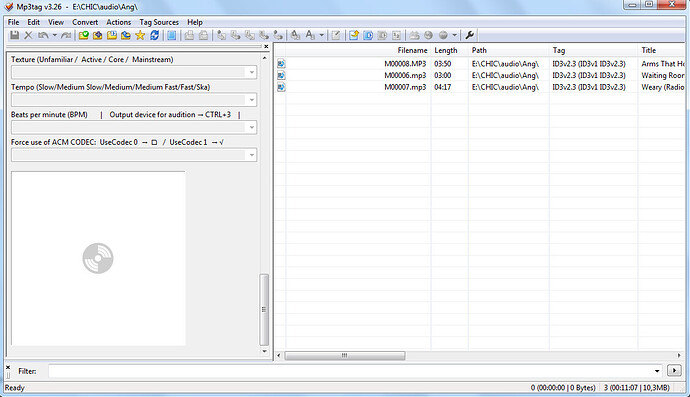The width and height of the screenshot is (690, 397).
Task: Click into the Filter input field
Action: (351, 371)
